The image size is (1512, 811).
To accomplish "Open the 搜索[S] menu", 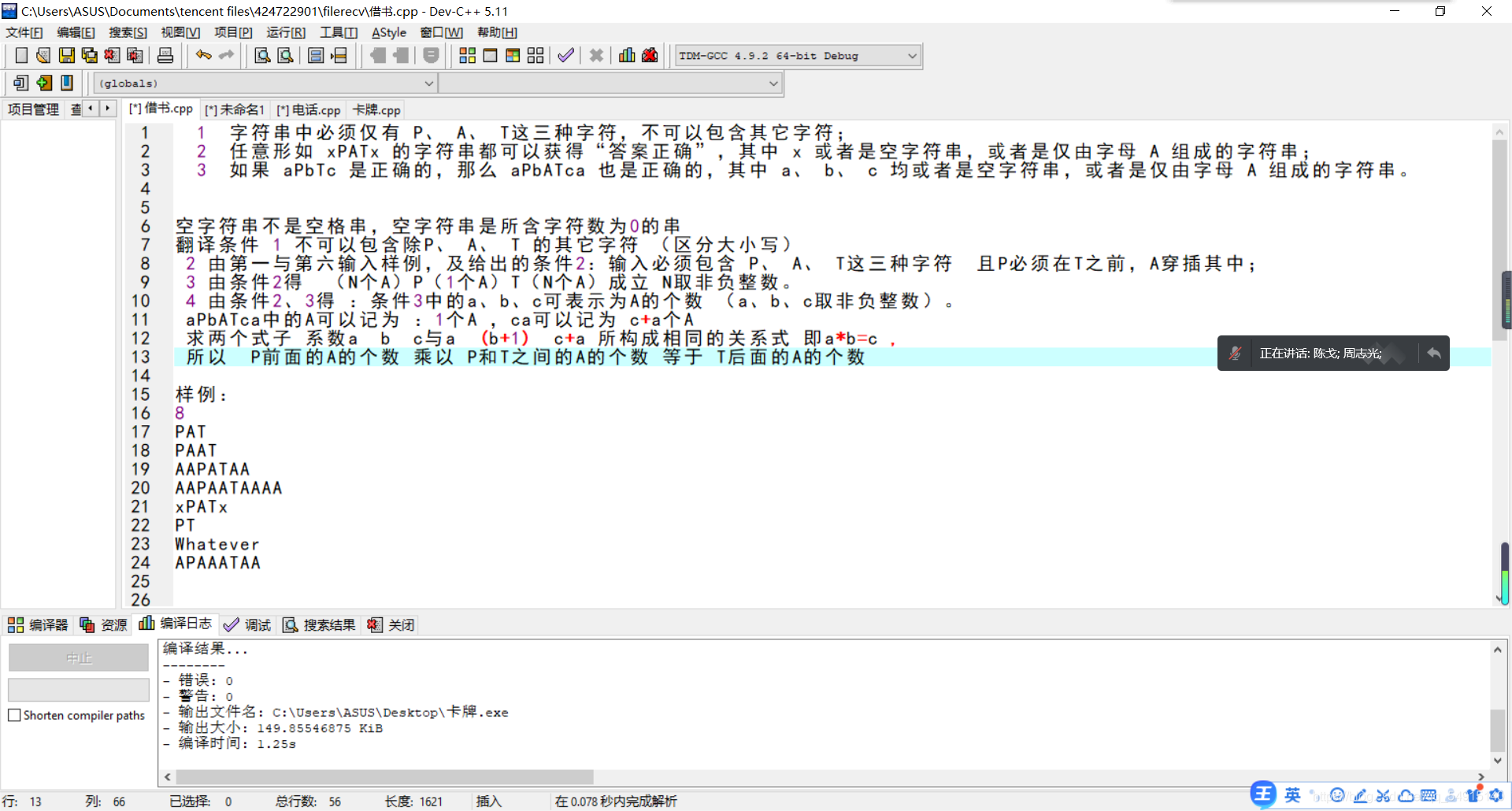I will [x=128, y=32].
